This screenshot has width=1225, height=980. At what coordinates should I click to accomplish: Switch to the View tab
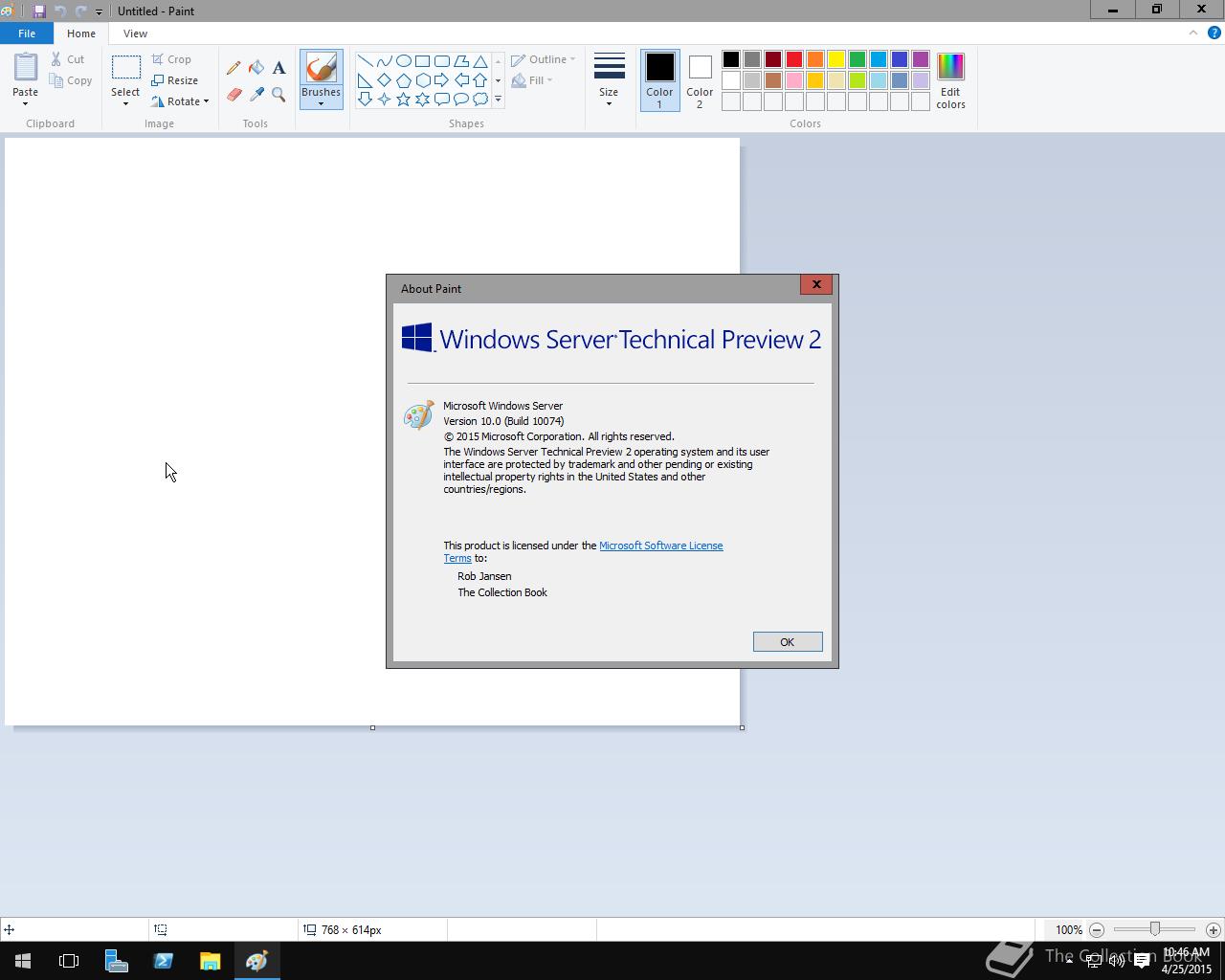[135, 33]
